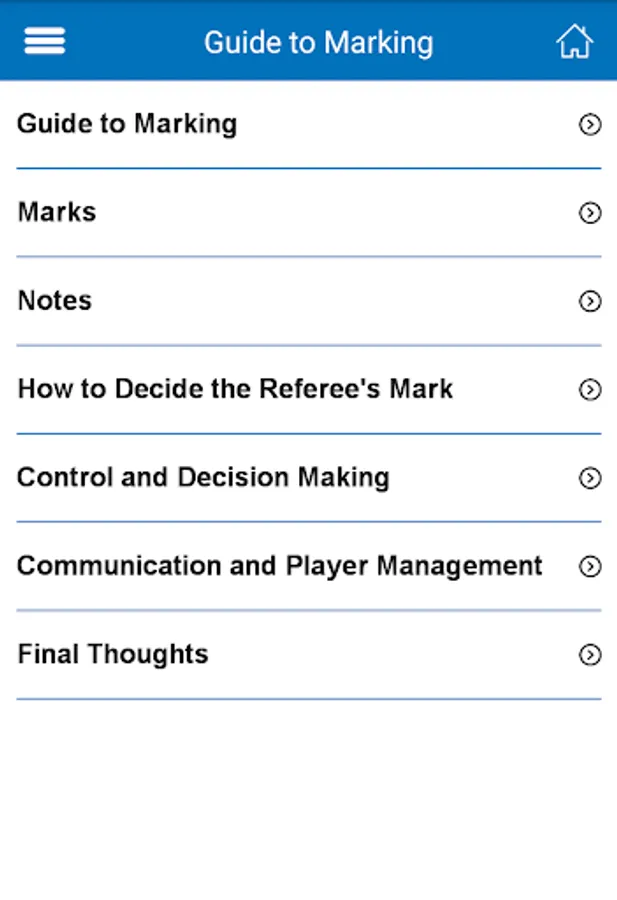The height and width of the screenshot is (900, 617).
Task: Tap the circled arrow next to Marks
Action: pyautogui.click(x=590, y=213)
